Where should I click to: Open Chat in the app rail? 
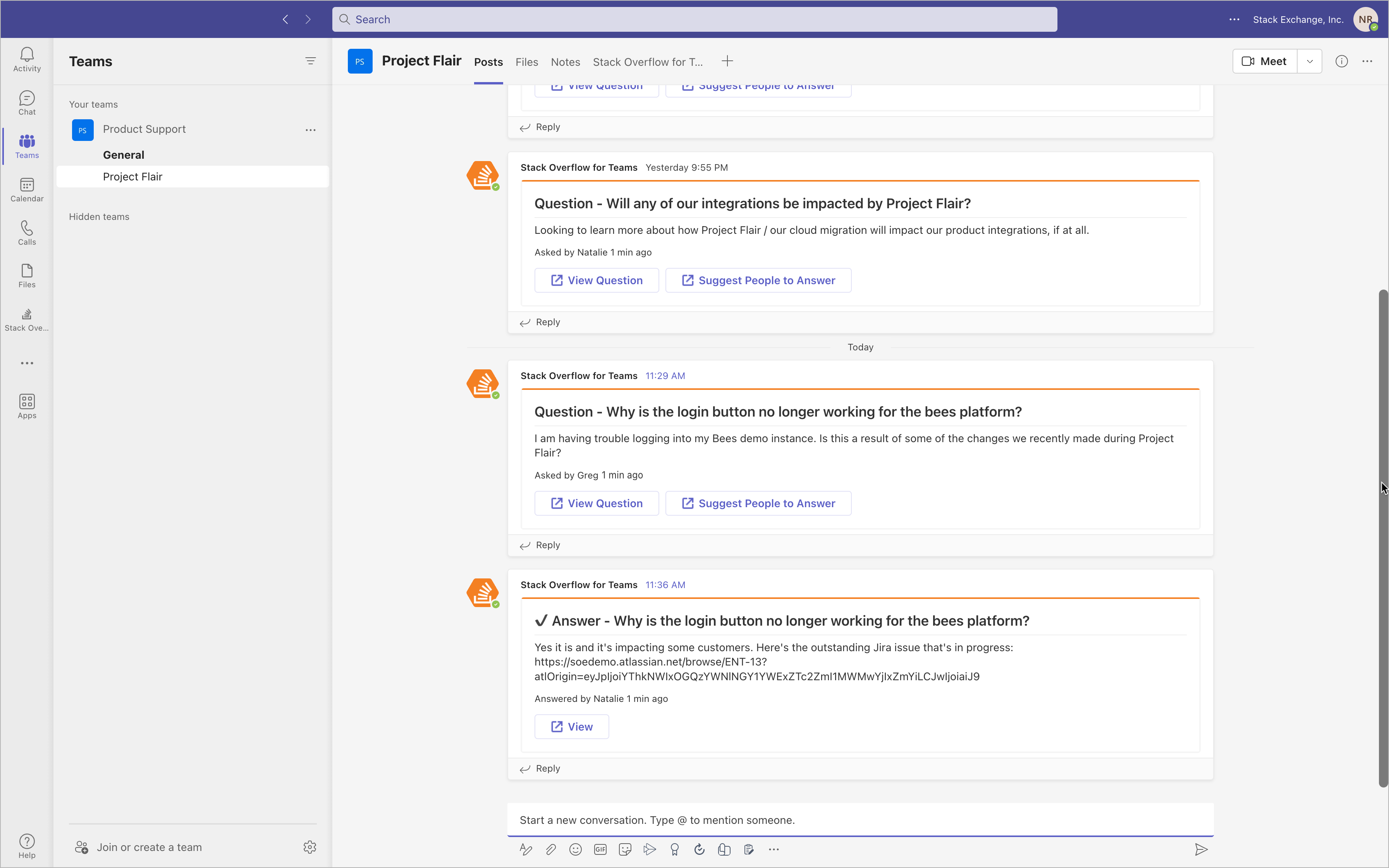coord(27,103)
